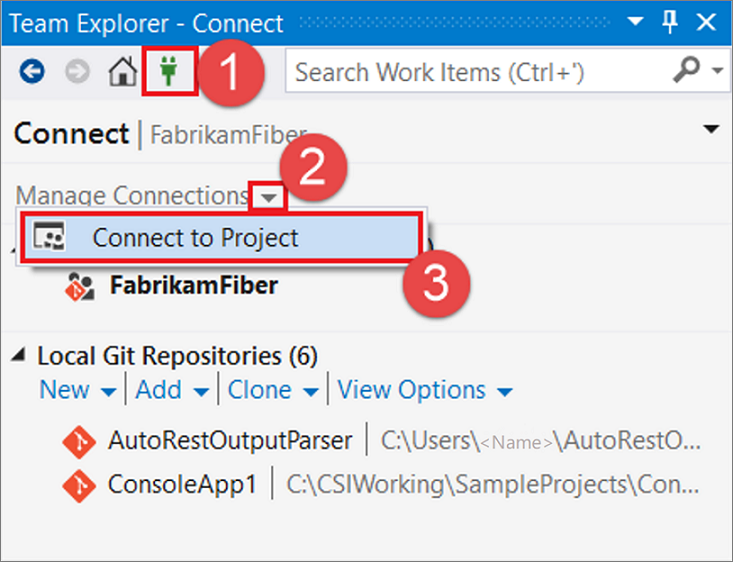Click the ConsoleApp1 git repository icon
This screenshot has height=562, width=733.
[79, 485]
